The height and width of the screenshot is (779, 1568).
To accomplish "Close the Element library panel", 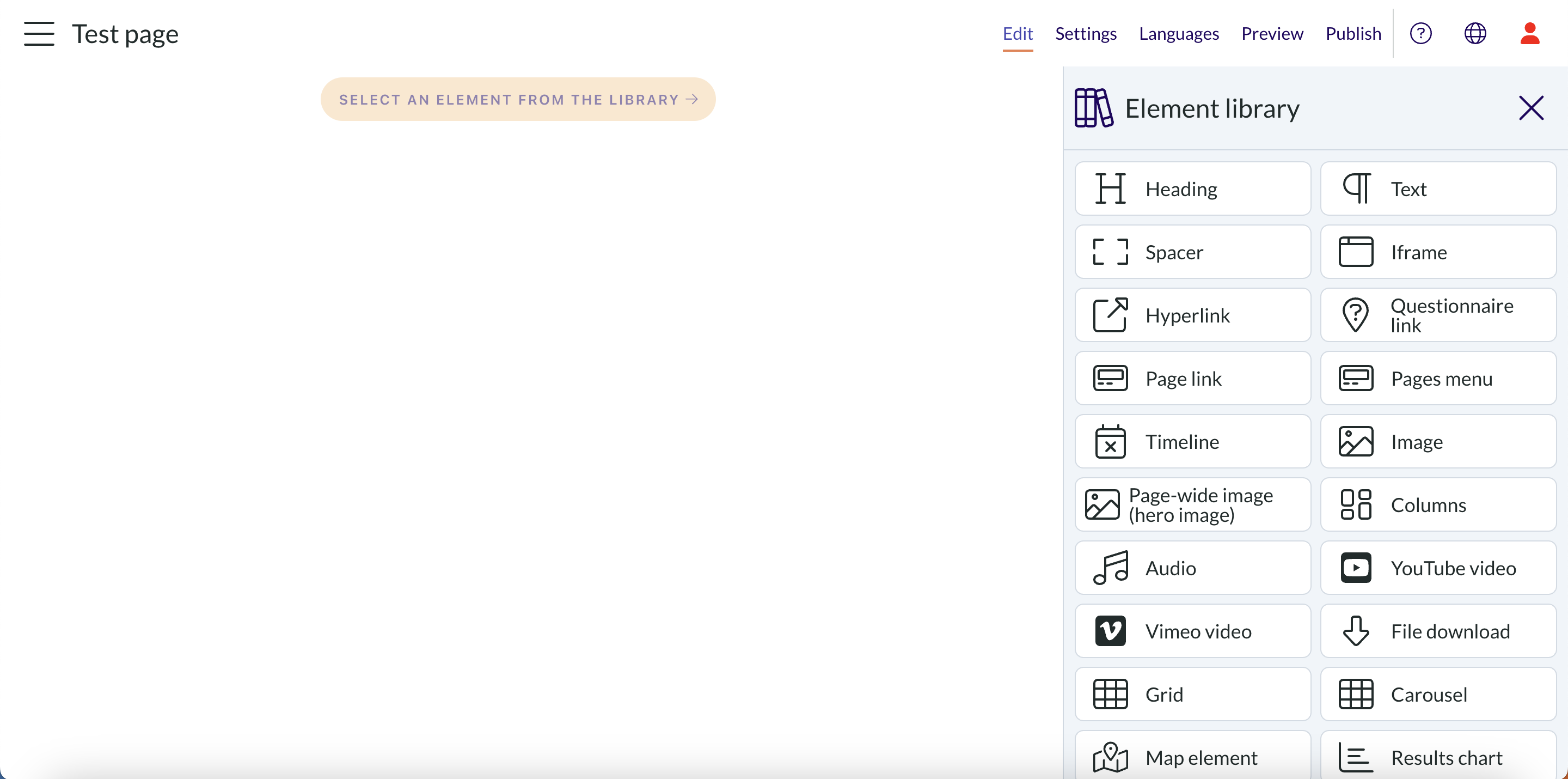I will [1531, 108].
